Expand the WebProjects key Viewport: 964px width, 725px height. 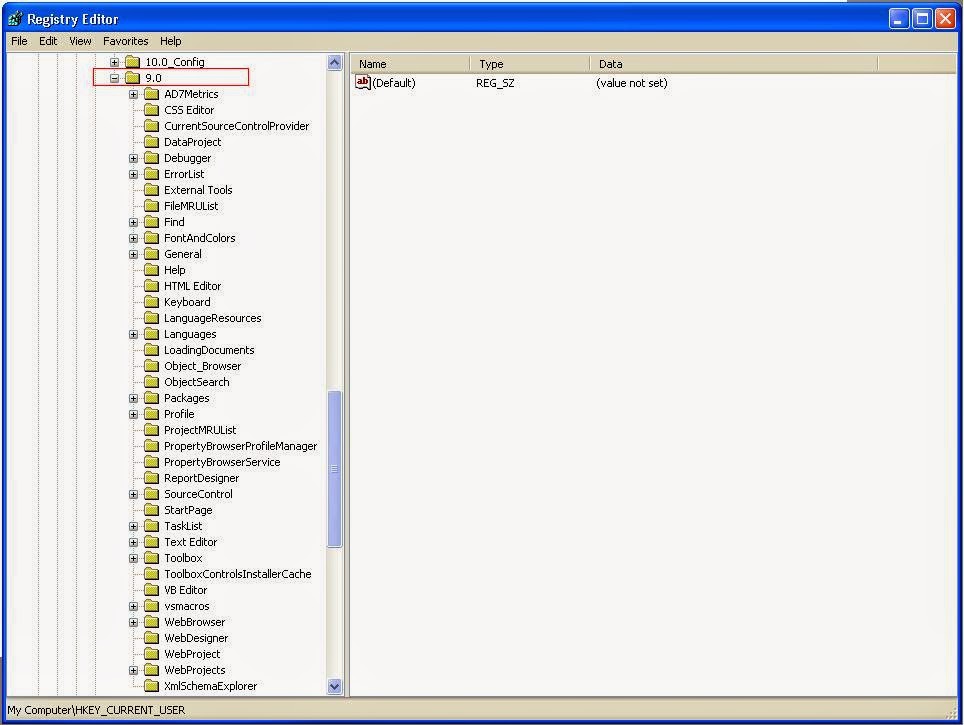pos(133,670)
